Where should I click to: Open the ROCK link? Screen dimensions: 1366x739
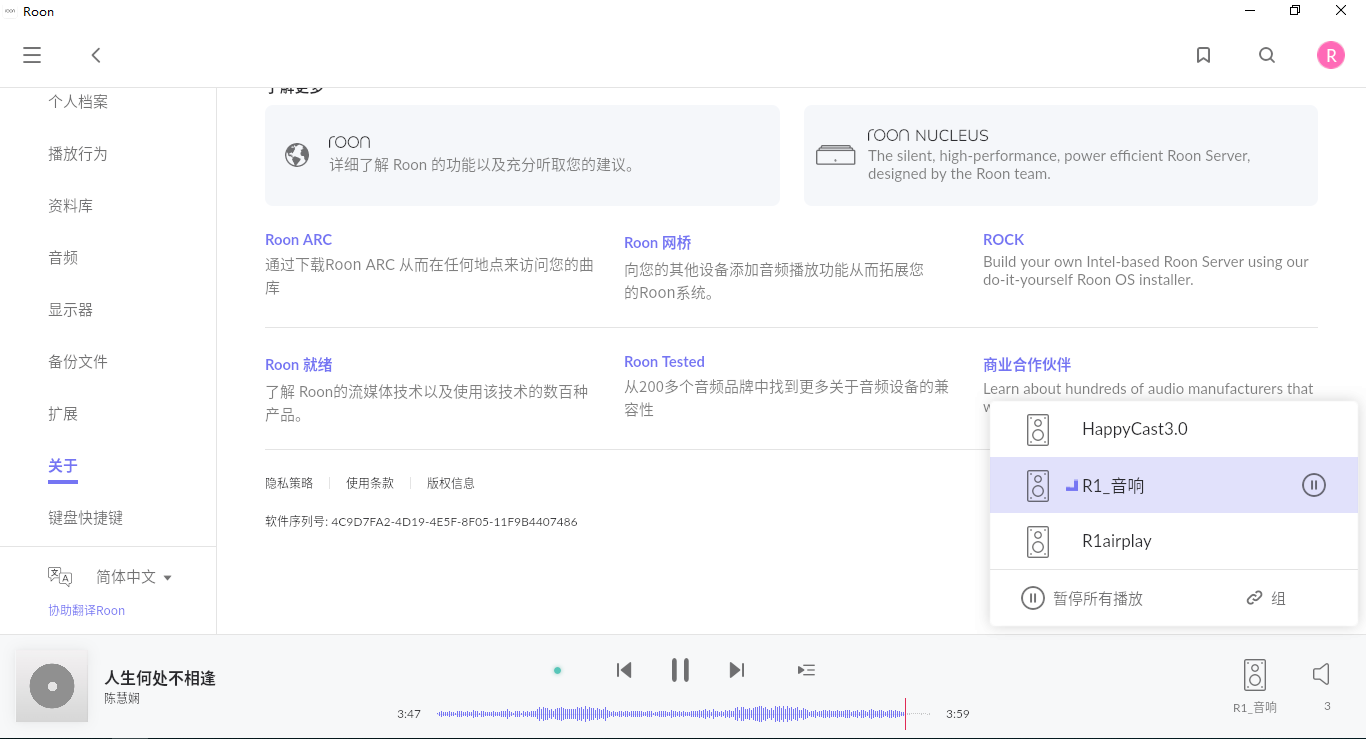[x=1004, y=240]
